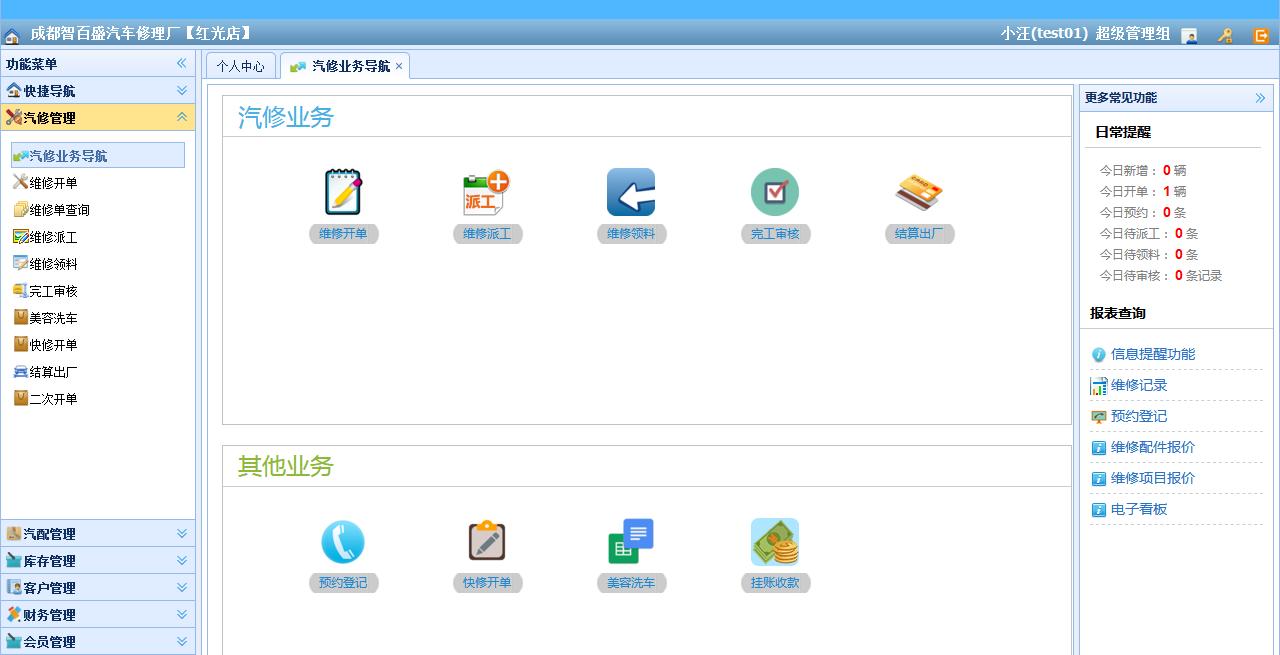The width and height of the screenshot is (1280, 655).
Task: Expand the 财务管理 section
Action: point(182,614)
